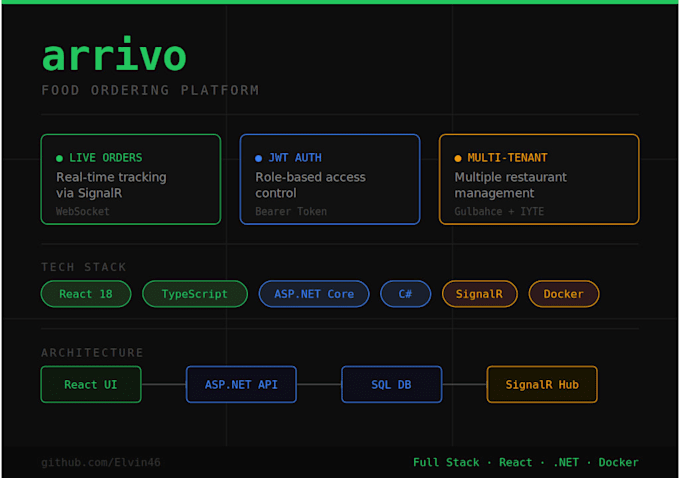Click the ARCHITECTURE heading
680x478 pixels.
pos(92,353)
